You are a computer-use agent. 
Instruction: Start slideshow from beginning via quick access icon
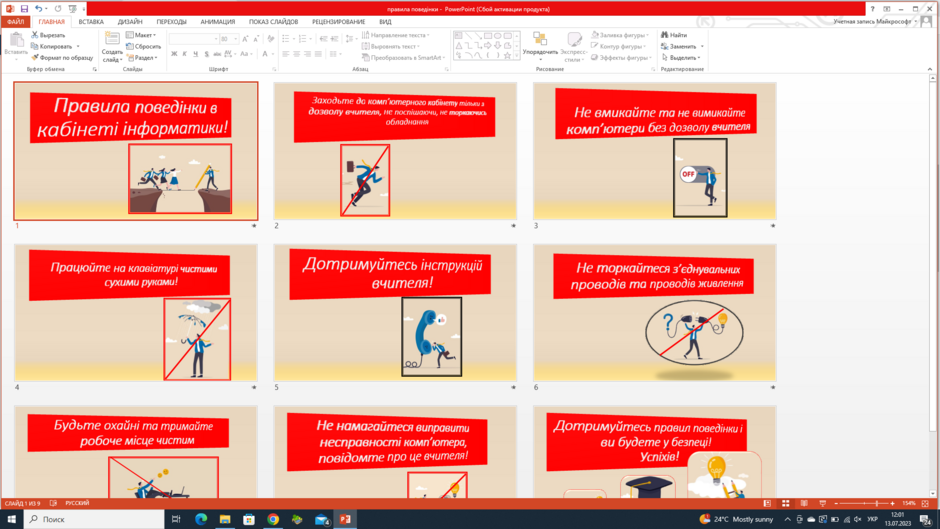73,9
